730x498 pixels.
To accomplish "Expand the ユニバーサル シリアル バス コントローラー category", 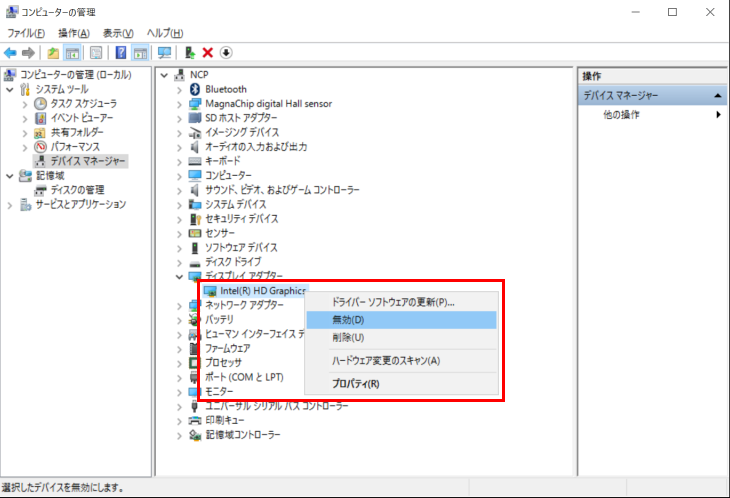I will (179, 407).
